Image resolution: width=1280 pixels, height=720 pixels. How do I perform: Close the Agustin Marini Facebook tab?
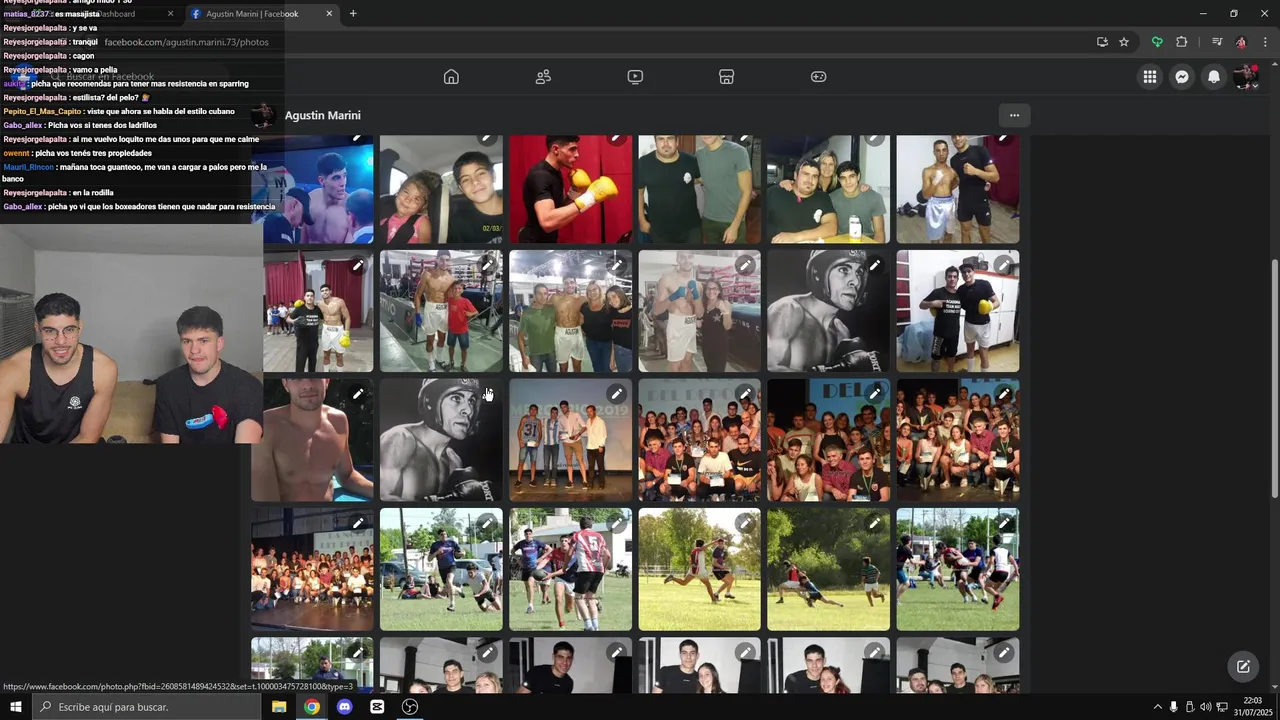[329, 14]
